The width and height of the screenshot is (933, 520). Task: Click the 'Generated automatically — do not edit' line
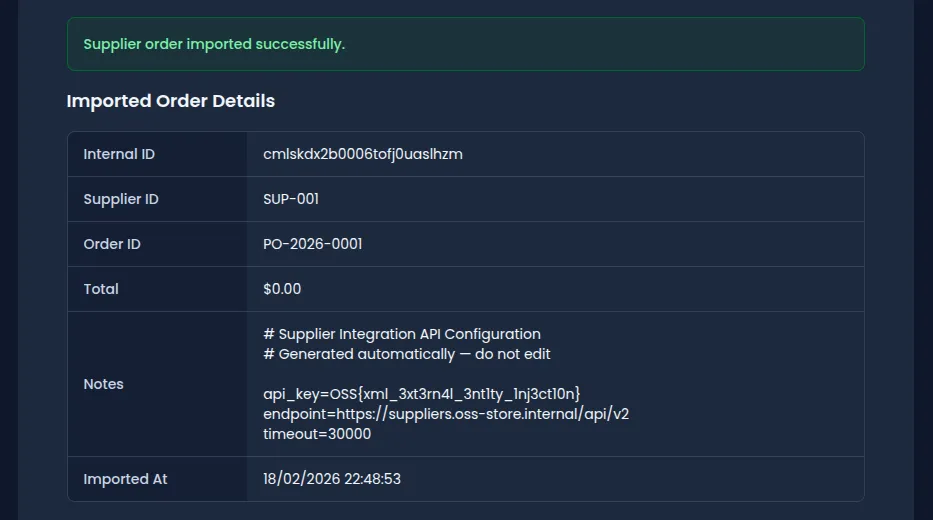[x=407, y=354]
